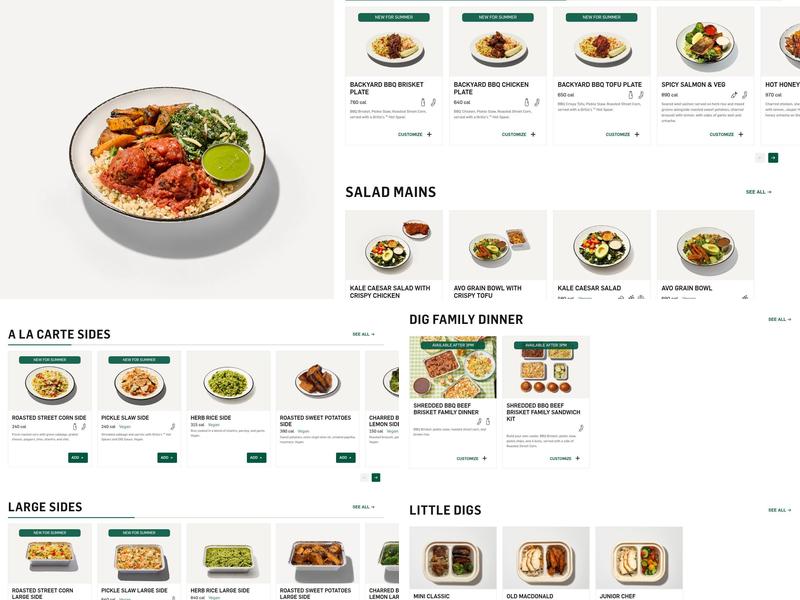Click previous arrow under A La Carte Sides

coord(364,478)
